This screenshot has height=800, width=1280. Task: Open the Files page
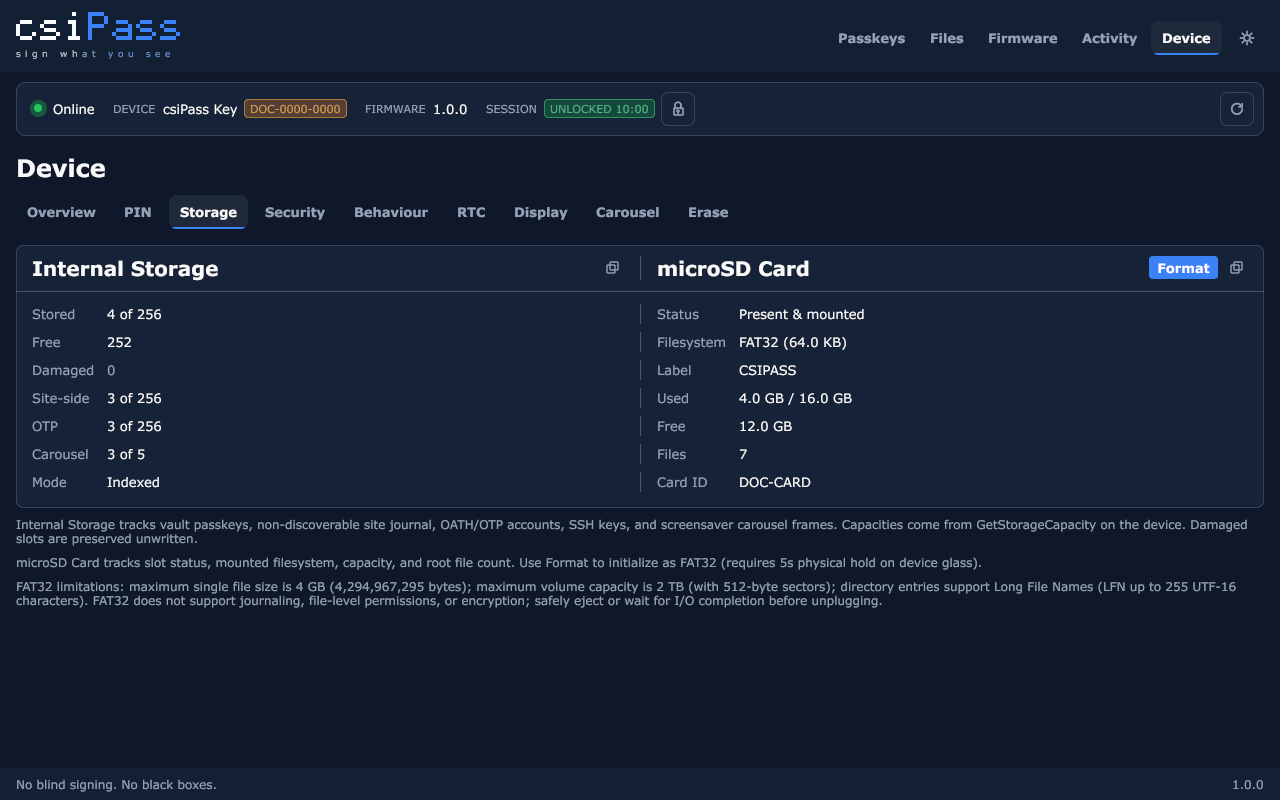coord(947,38)
